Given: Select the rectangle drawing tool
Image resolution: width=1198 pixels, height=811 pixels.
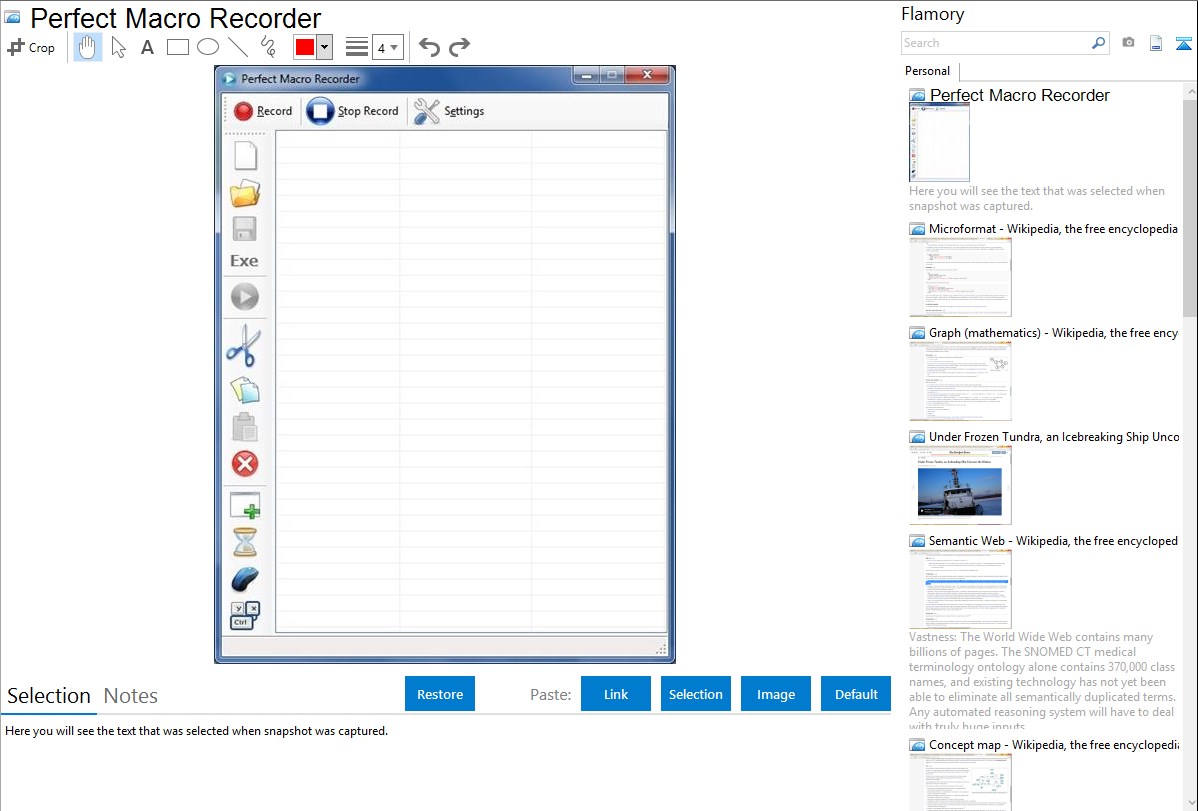Looking at the screenshot, I should (177, 47).
